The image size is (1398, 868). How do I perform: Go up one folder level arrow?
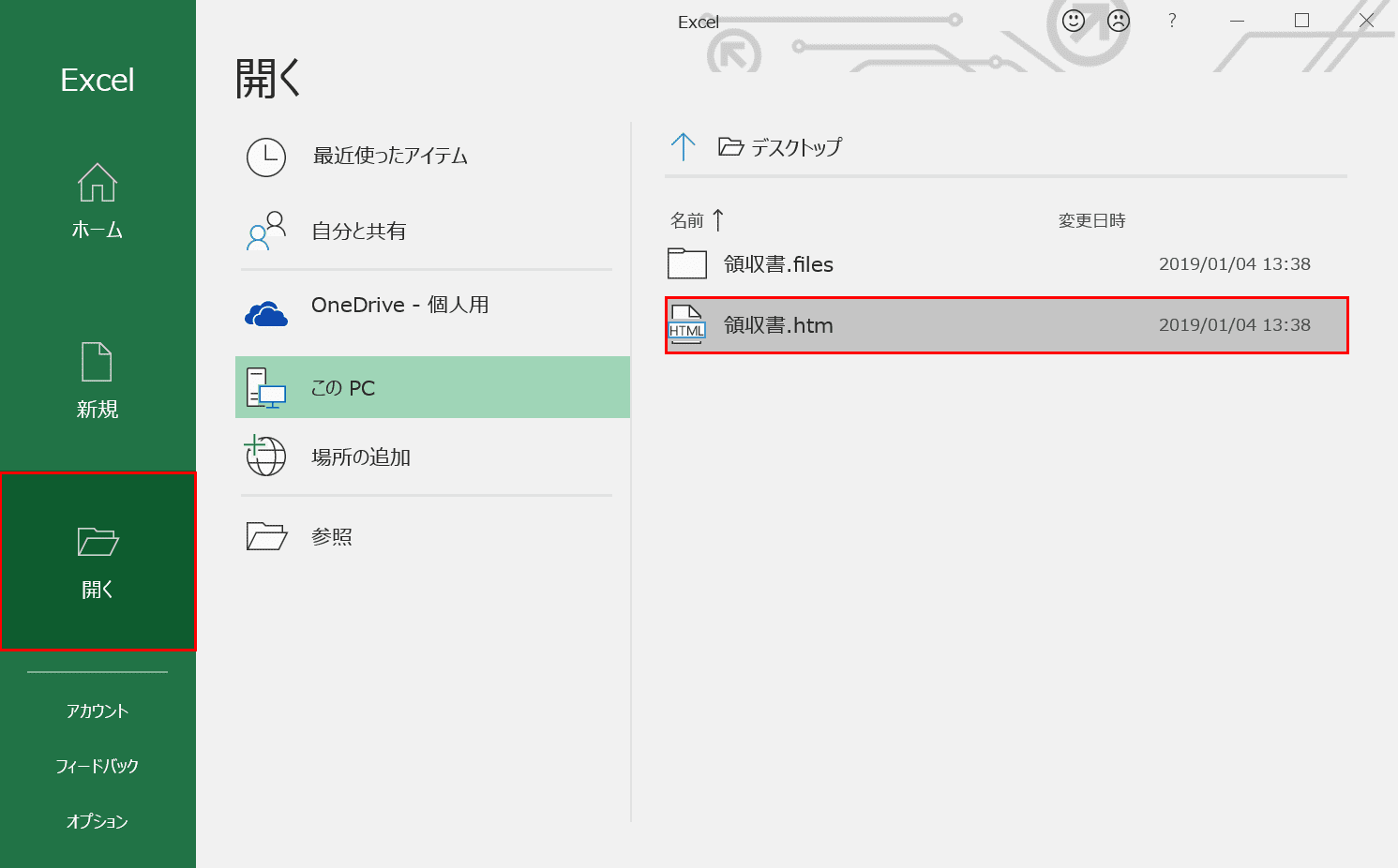pyautogui.click(x=684, y=147)
